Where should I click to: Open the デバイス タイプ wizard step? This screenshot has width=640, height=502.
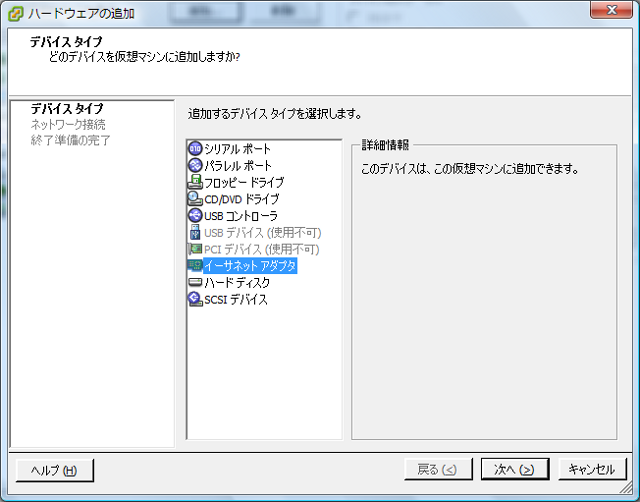(67, 109)
